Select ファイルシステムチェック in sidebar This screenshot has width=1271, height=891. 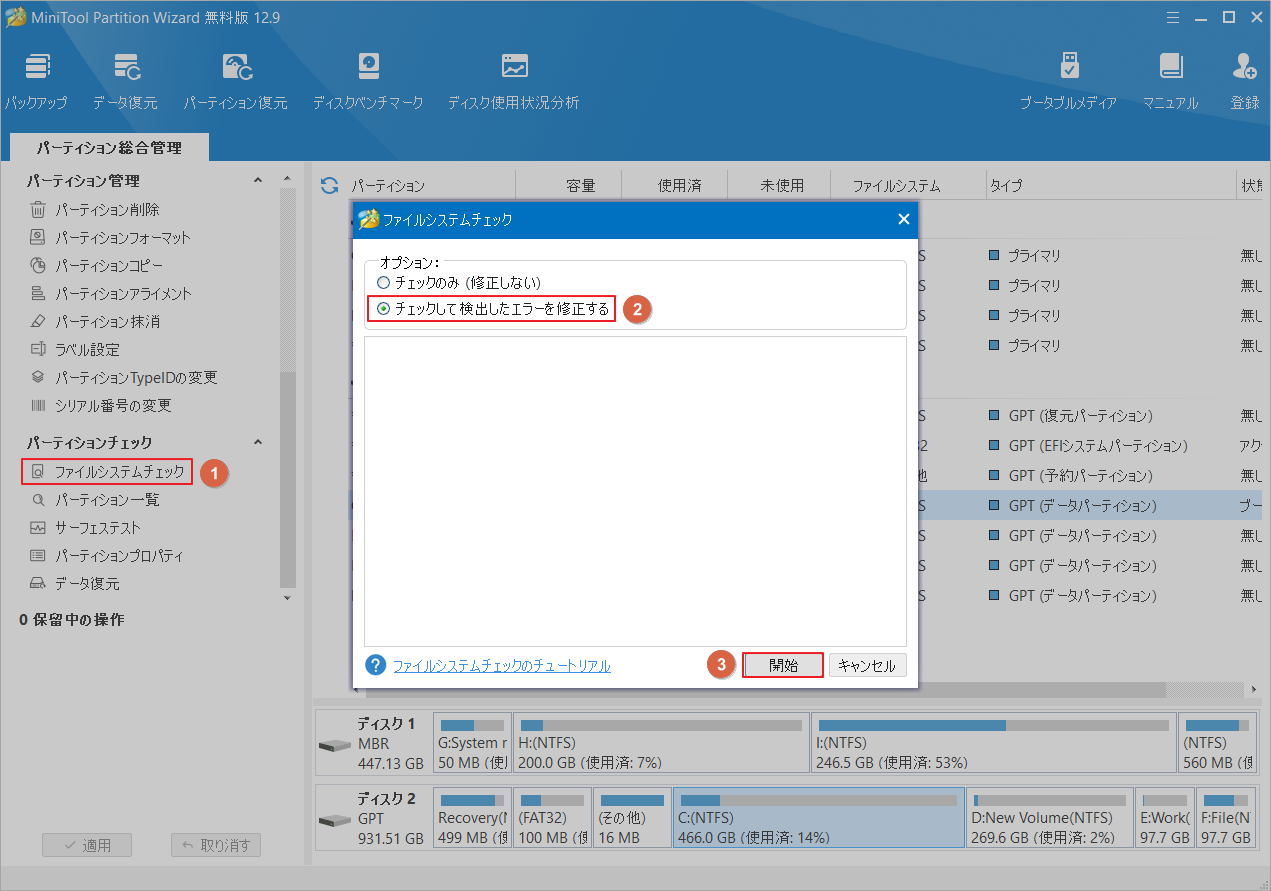pos(107,471)
